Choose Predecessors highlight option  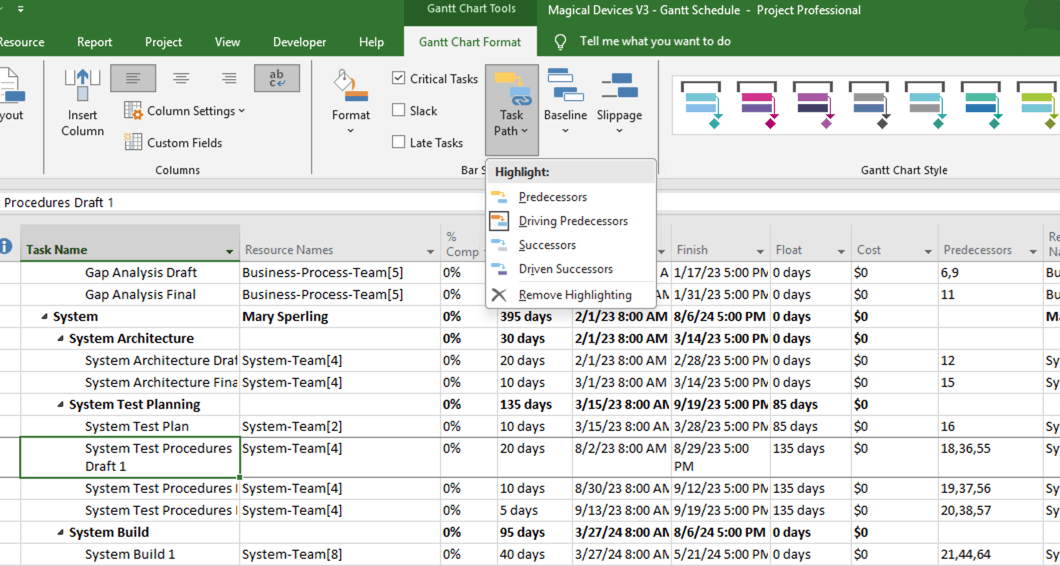(x=571, y=197)
